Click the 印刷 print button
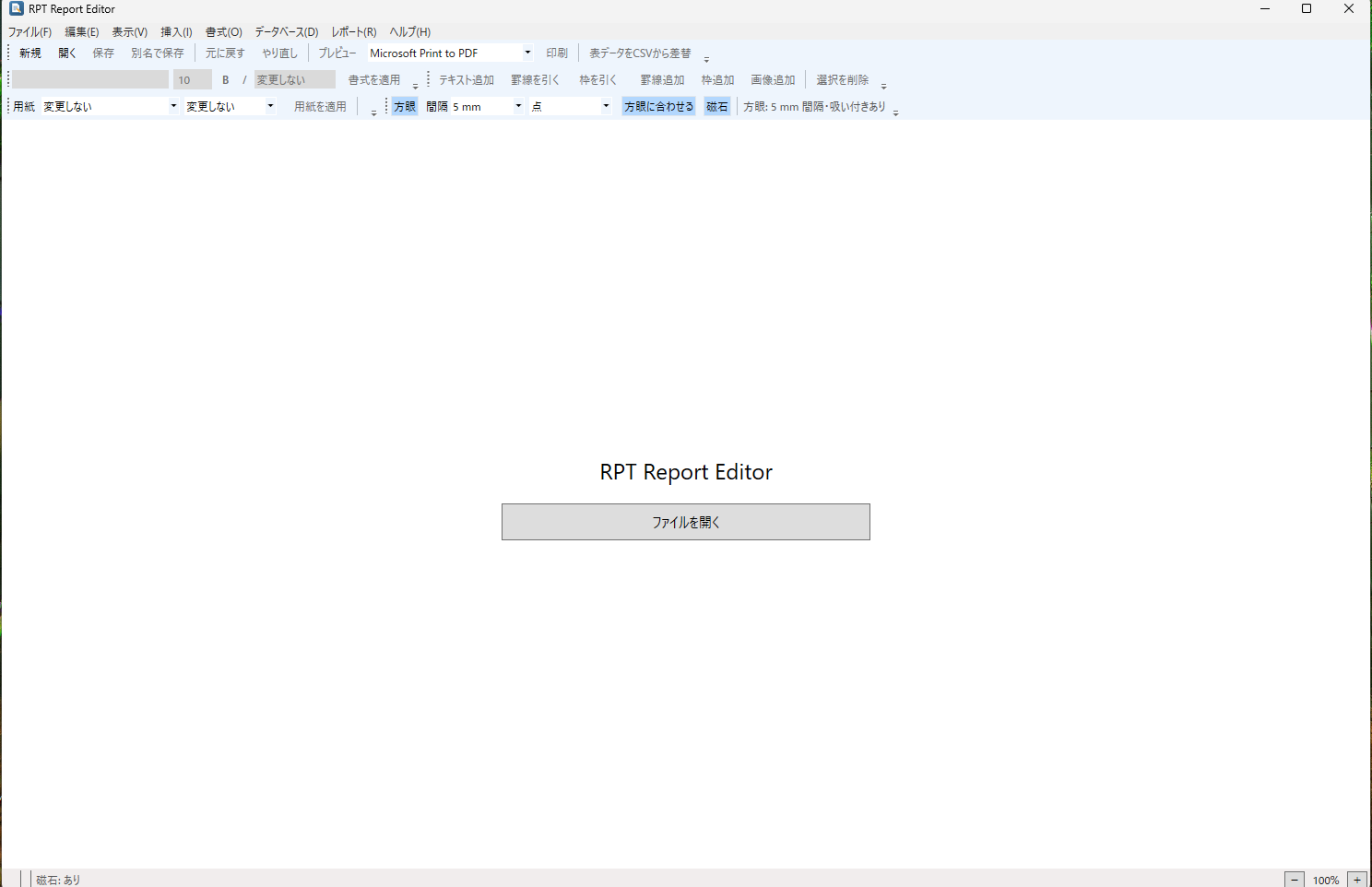The image size is (1372, 887). [557, 53]
